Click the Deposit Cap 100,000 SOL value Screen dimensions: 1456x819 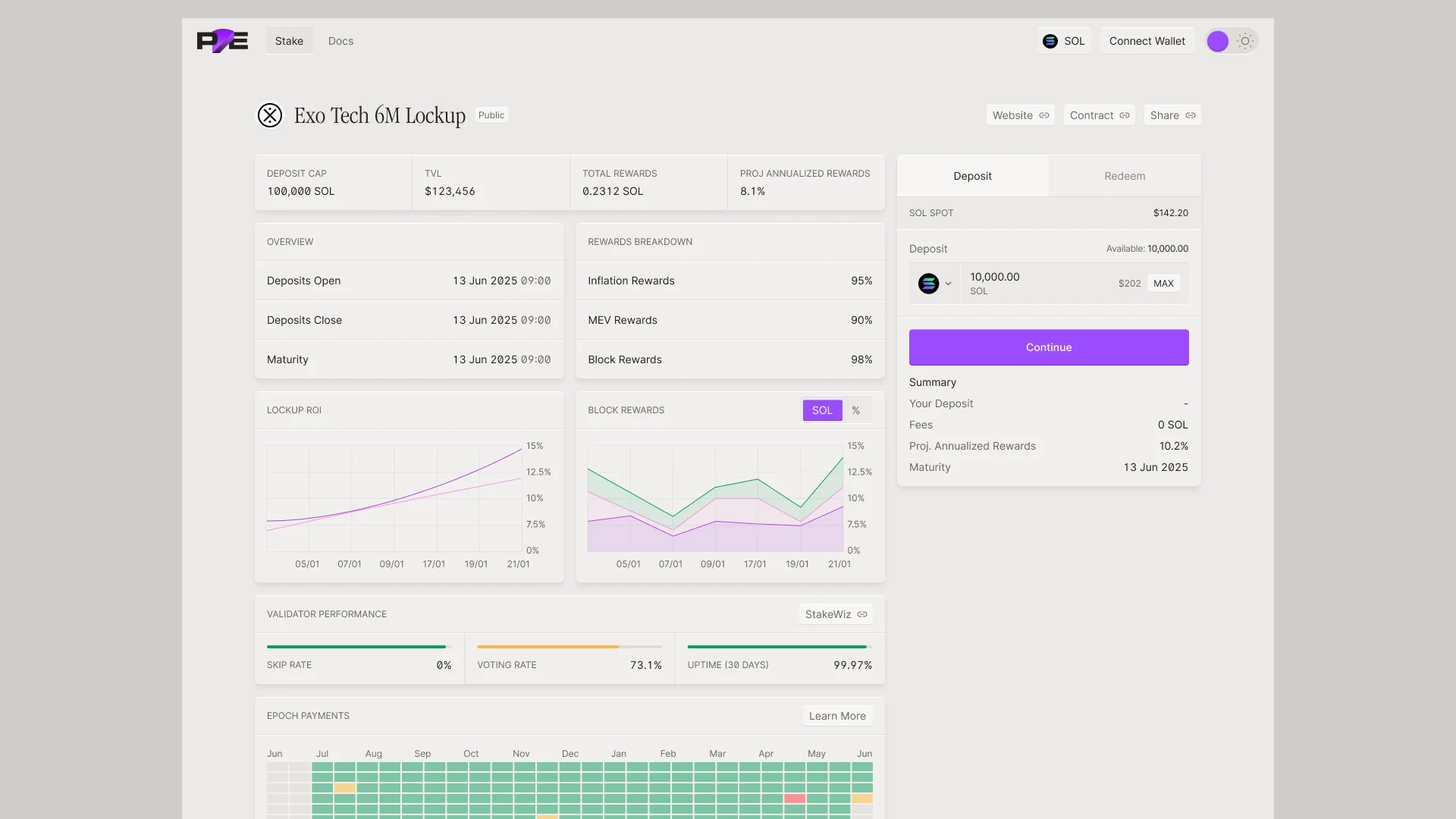pos(300,191)
